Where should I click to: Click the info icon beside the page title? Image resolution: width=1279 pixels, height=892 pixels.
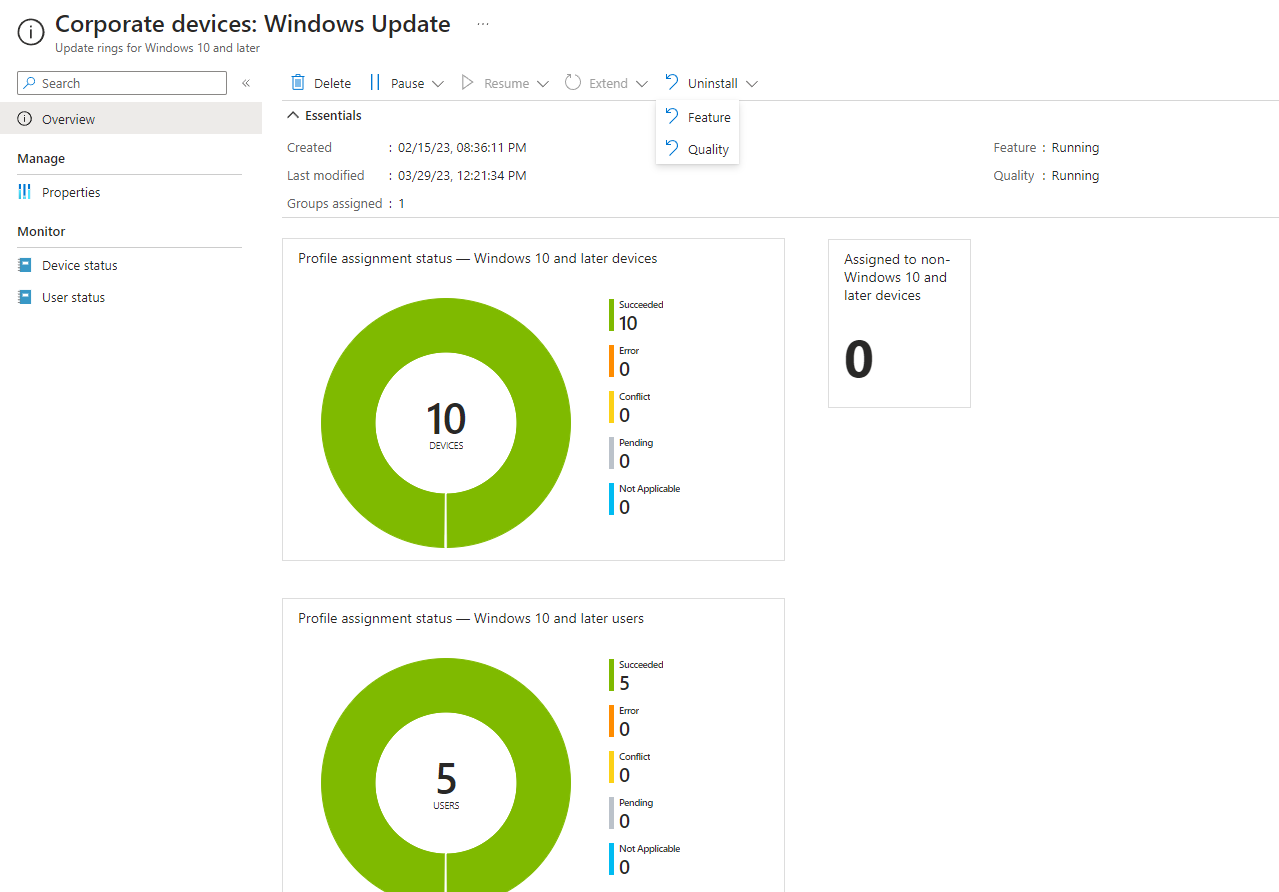pyautogui.click(x=31, y=32)
